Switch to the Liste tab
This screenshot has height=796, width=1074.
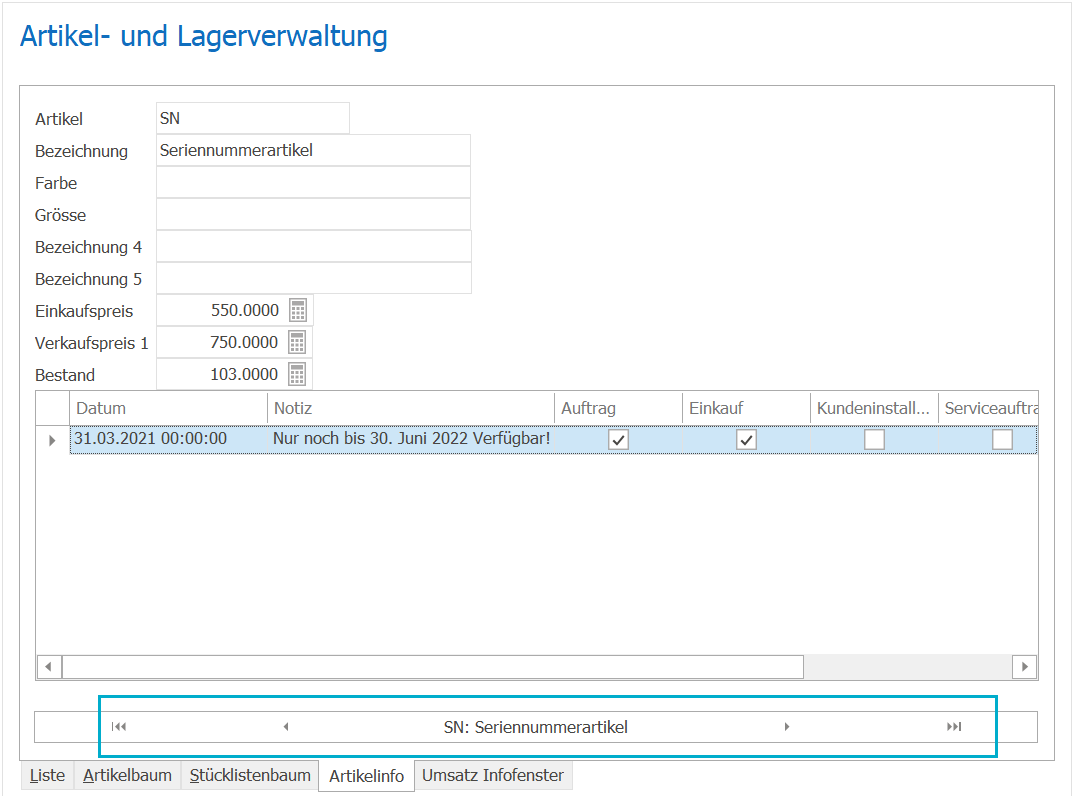click(47, 775)
